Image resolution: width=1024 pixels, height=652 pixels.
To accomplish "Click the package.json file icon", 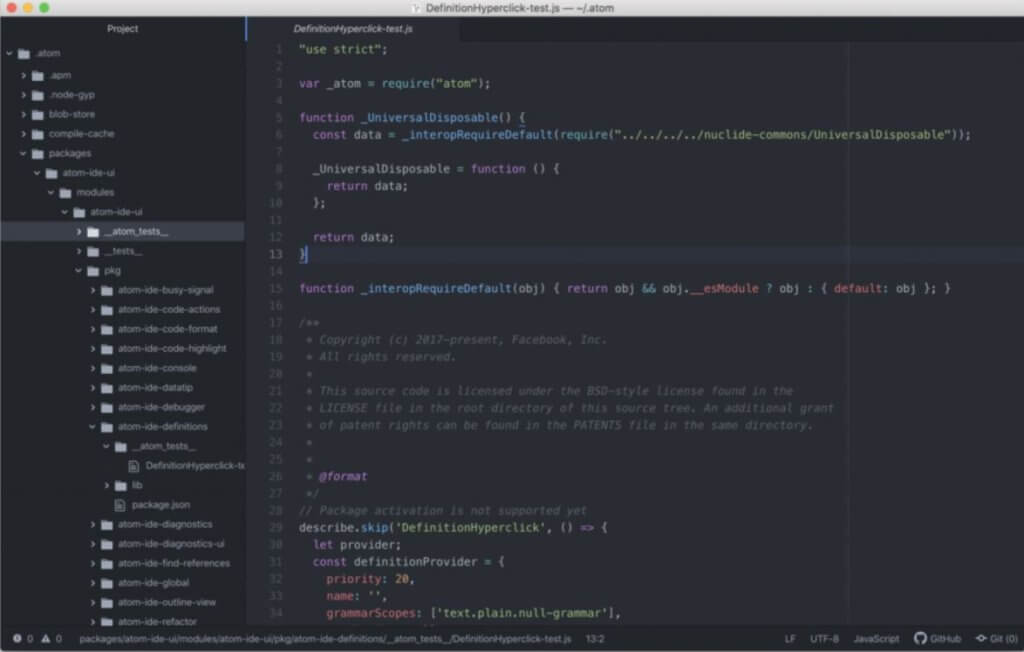I will click(120, 505).
